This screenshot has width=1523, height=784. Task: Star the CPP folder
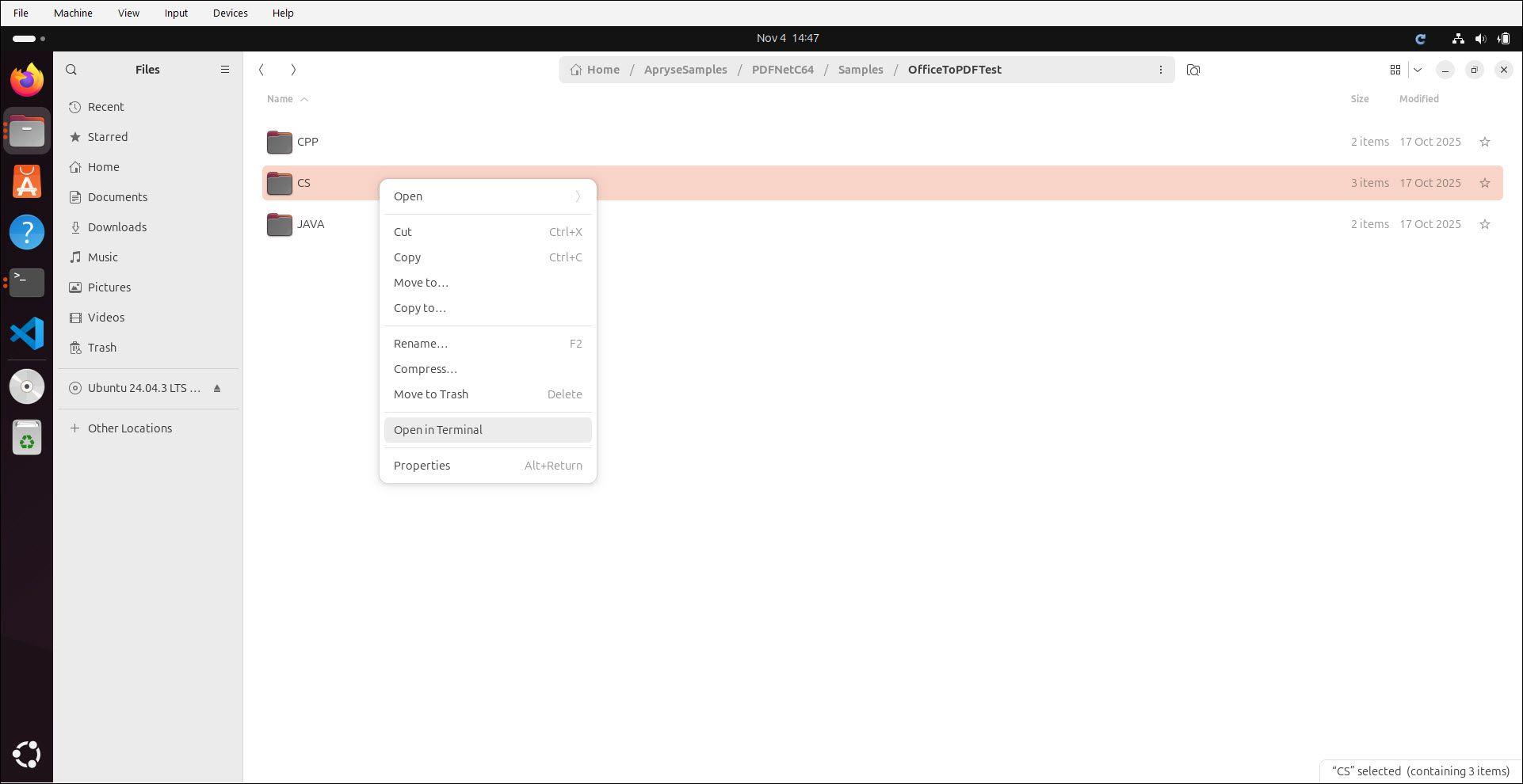tap(1484, 142)
